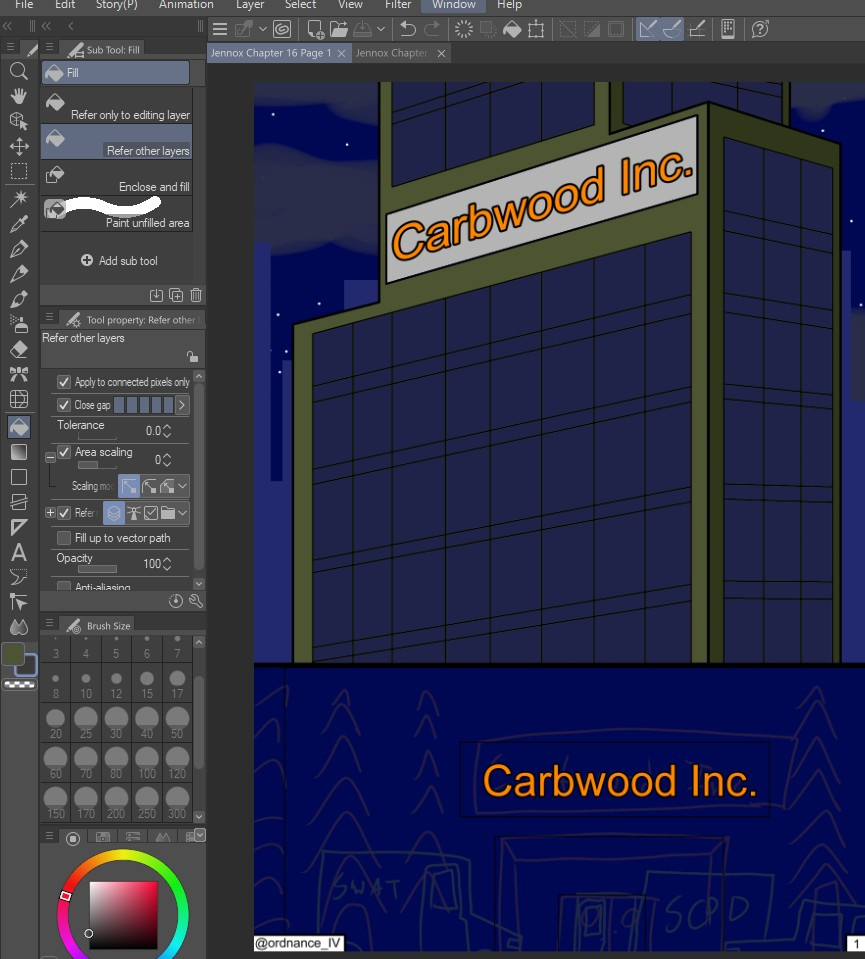
Task: Click Add sub tool button
Action: [x=119, y=261]
